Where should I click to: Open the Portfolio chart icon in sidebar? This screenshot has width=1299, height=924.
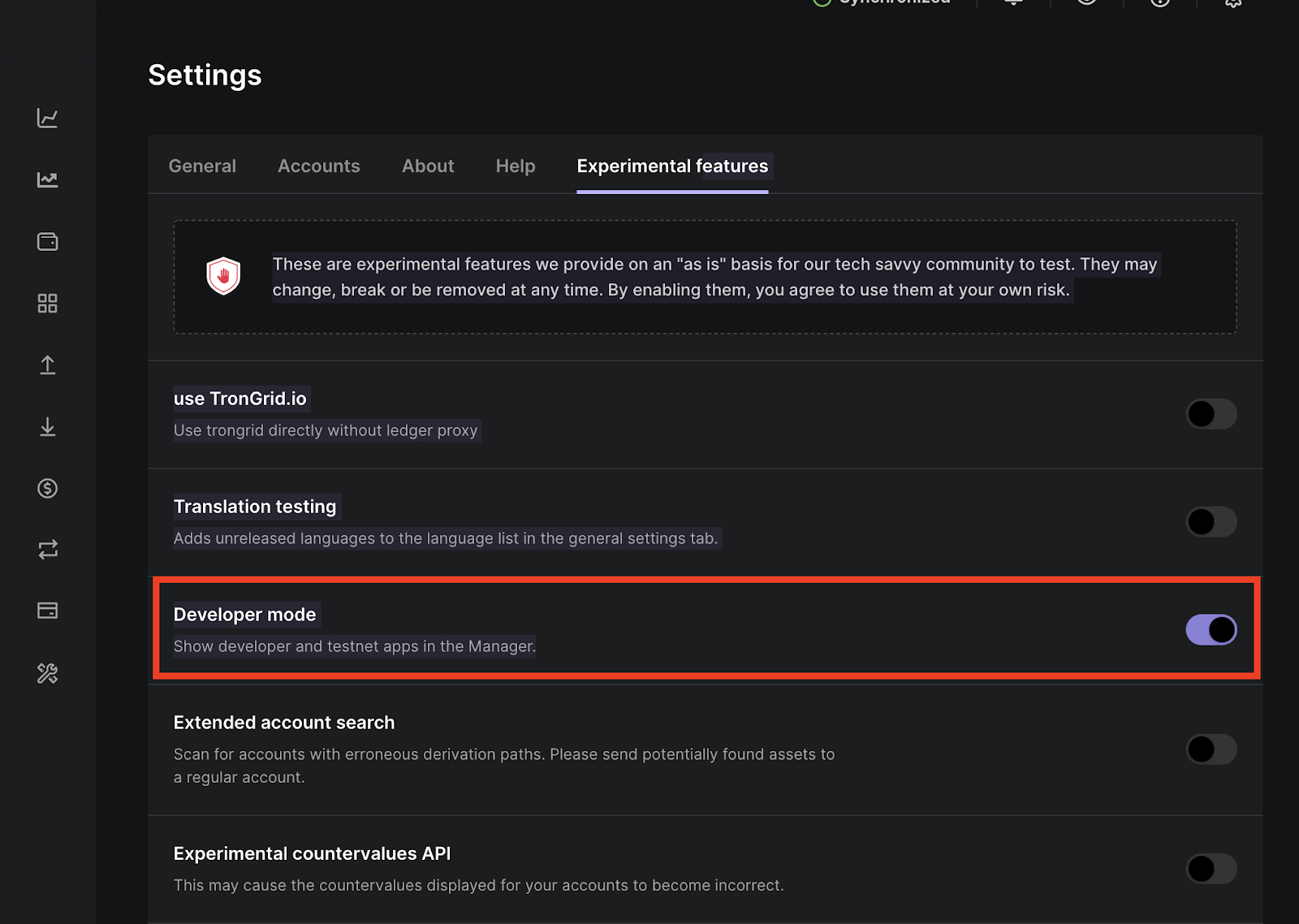[47, 118]
